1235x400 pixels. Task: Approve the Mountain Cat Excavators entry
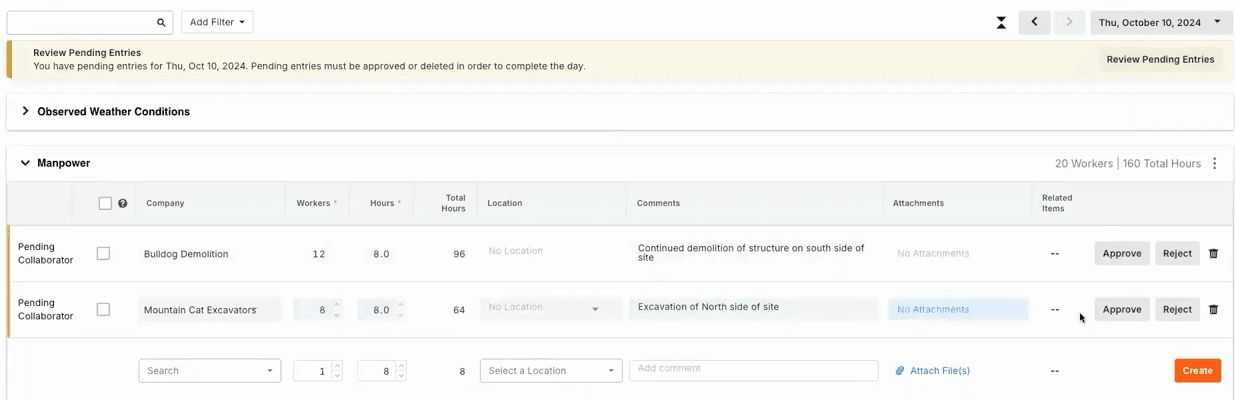(1122, 310)
